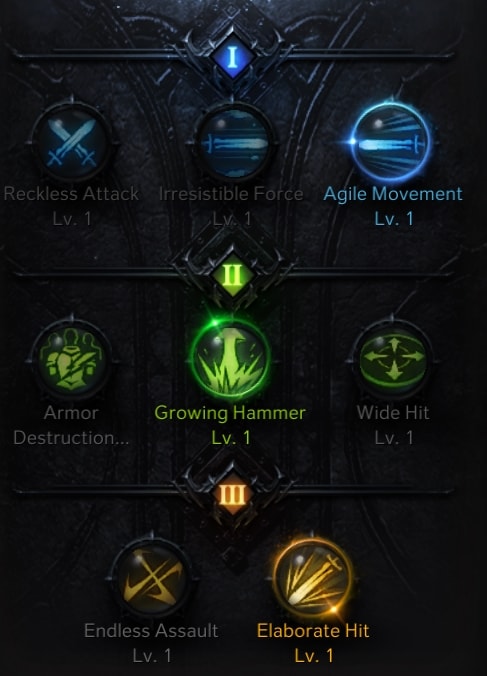The image size is (487, 676).
Task: Click the glowing Agile Movement icon
Action: pyautogui.click(x=392, y=142)
